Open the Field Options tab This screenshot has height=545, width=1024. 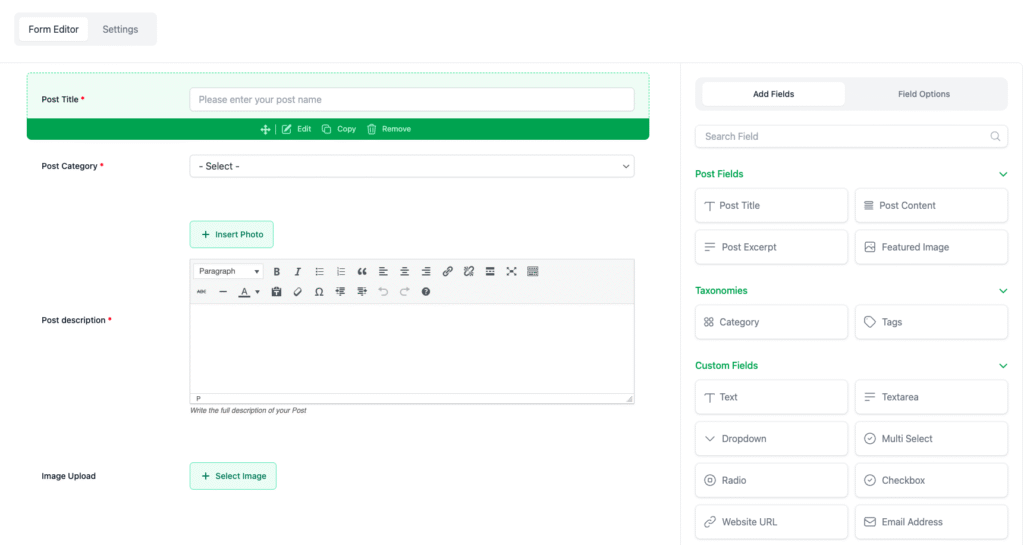[923, 94]
